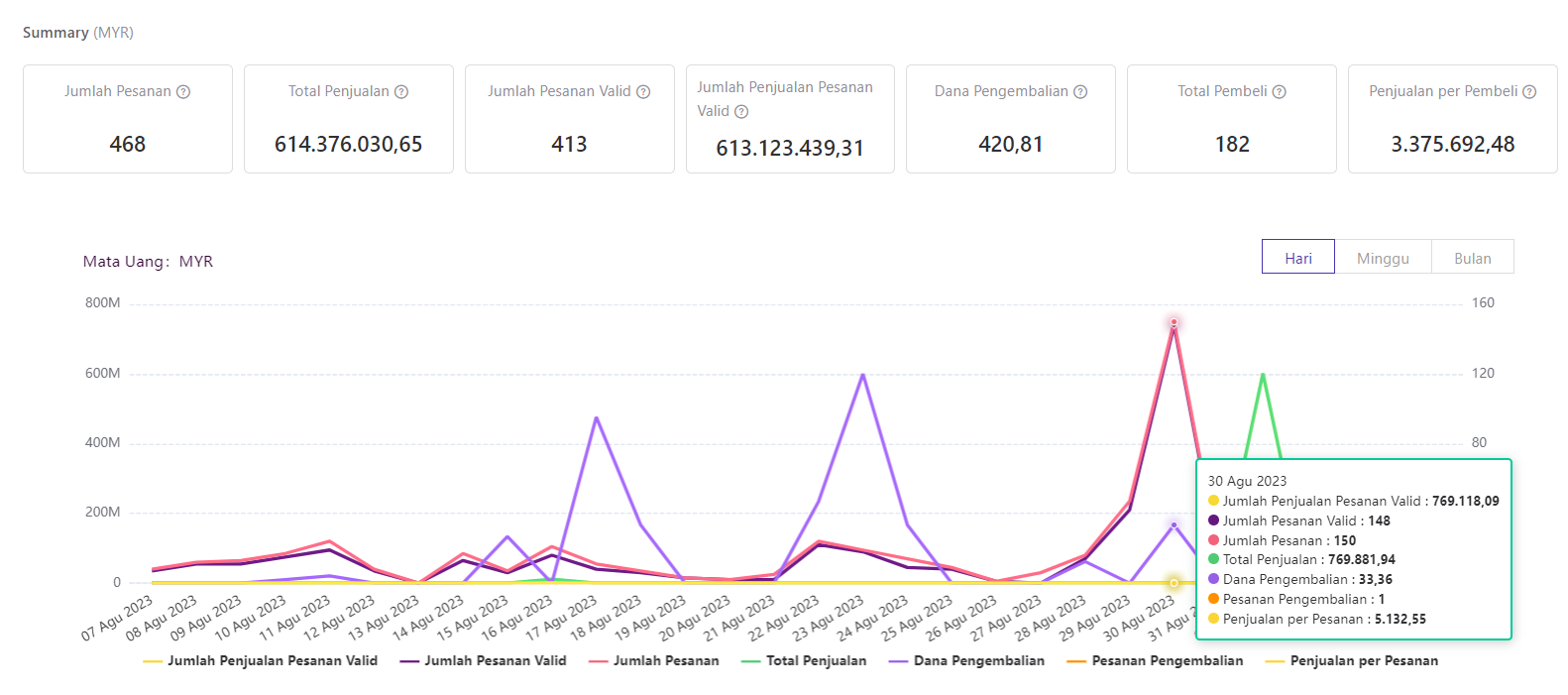1568x695 pixels.
Task: Toggle Pesanan Pengembalian series in legend
Action: coord(1156,661)
